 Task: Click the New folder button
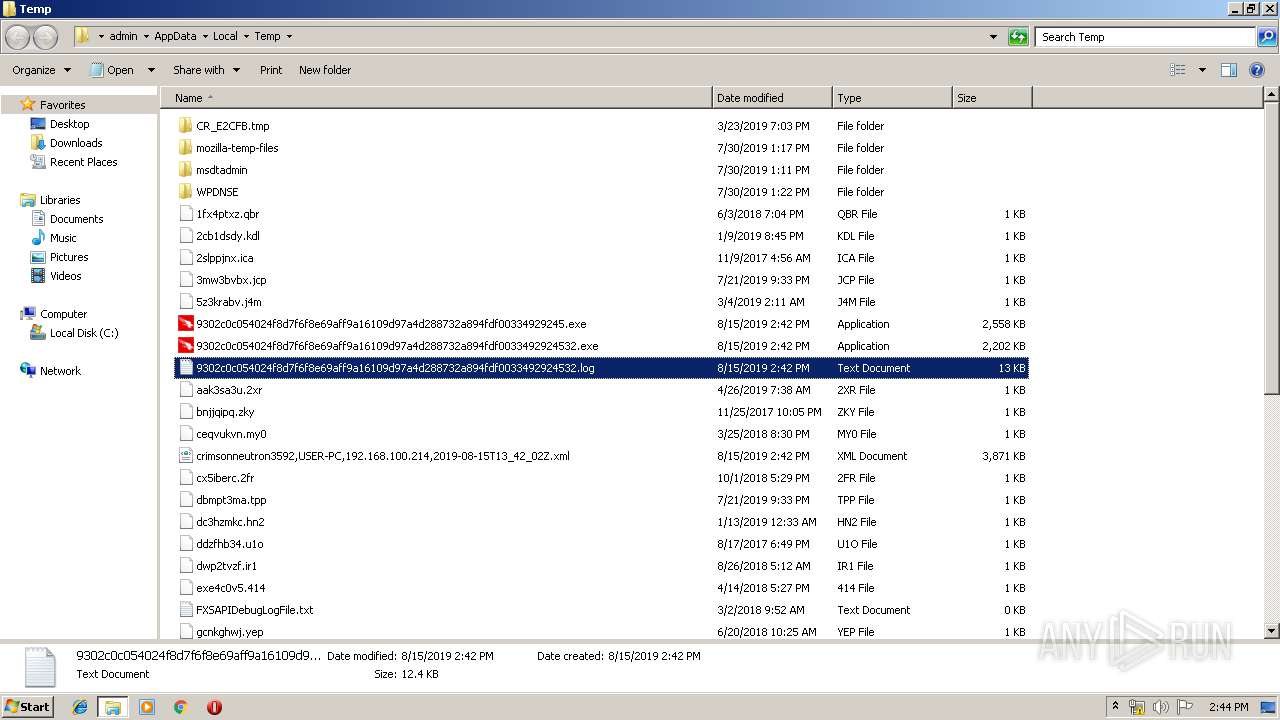click(325, 70)
